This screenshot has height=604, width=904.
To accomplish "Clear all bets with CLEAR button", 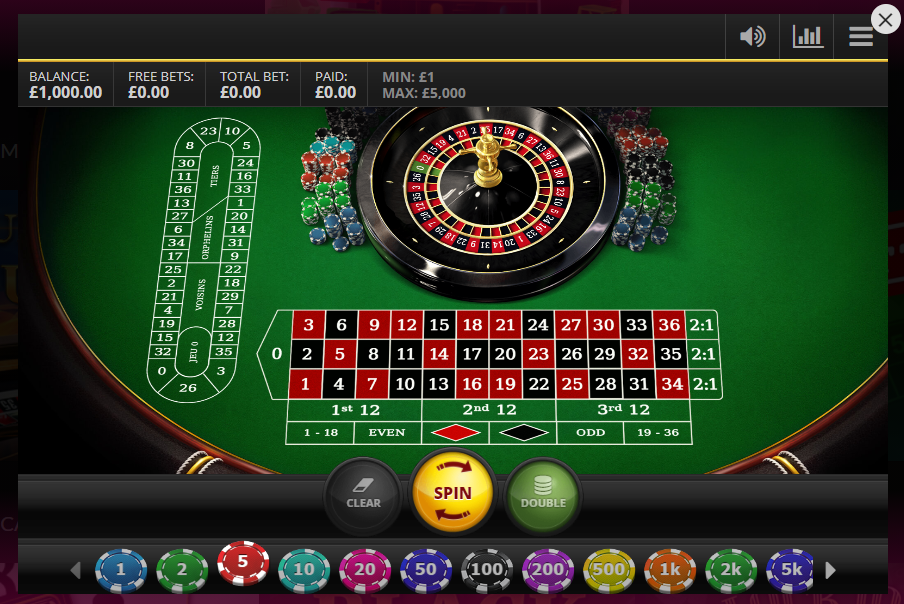I will tap(363, 495).
